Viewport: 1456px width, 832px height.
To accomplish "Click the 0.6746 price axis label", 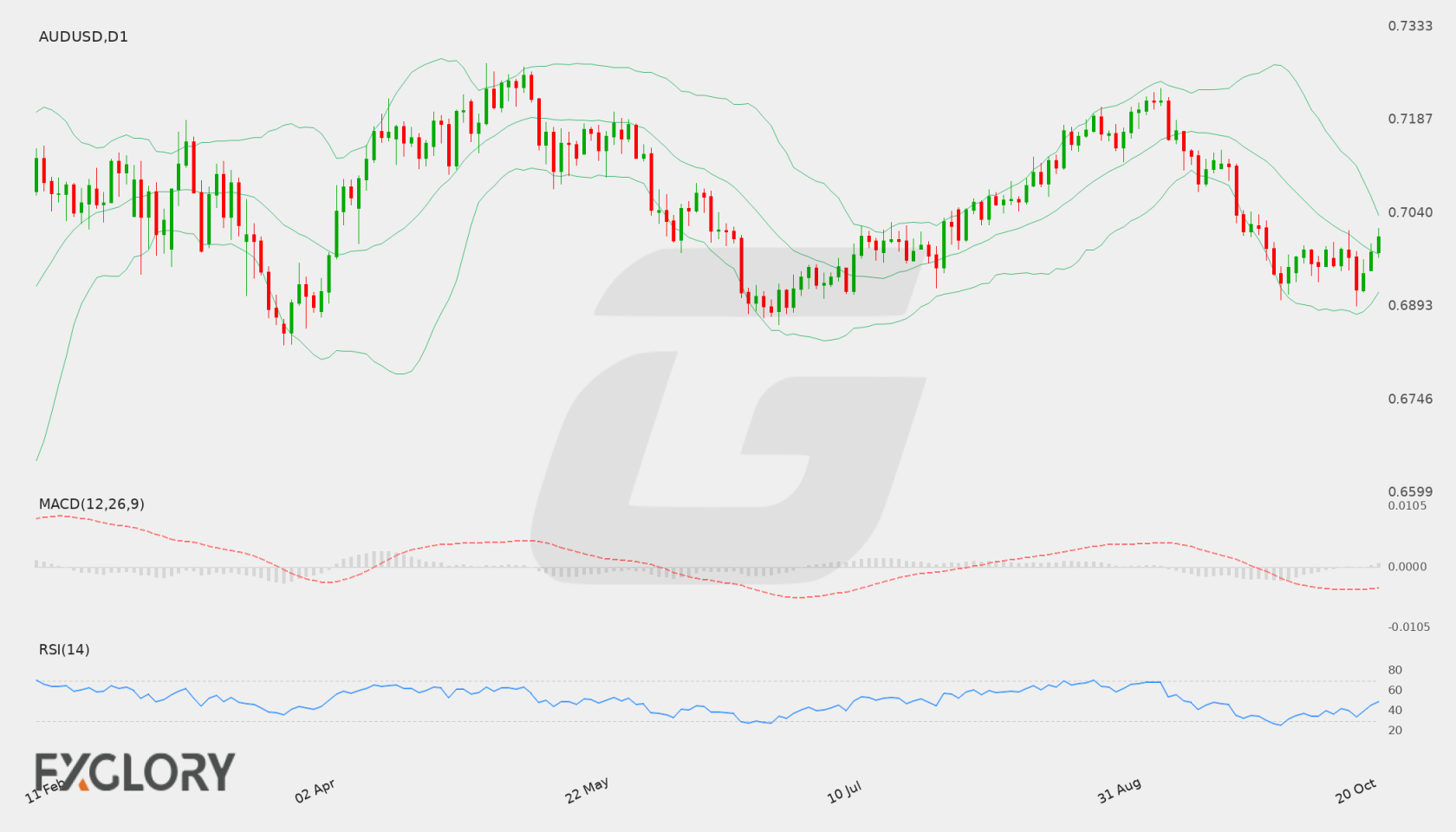I will (x=1410, y=399).
